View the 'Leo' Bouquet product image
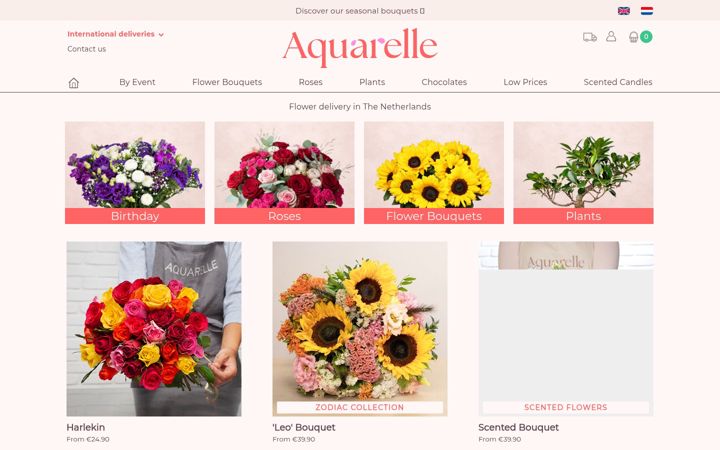This screenshot has width=720, height=450. [x=360, y=329]
